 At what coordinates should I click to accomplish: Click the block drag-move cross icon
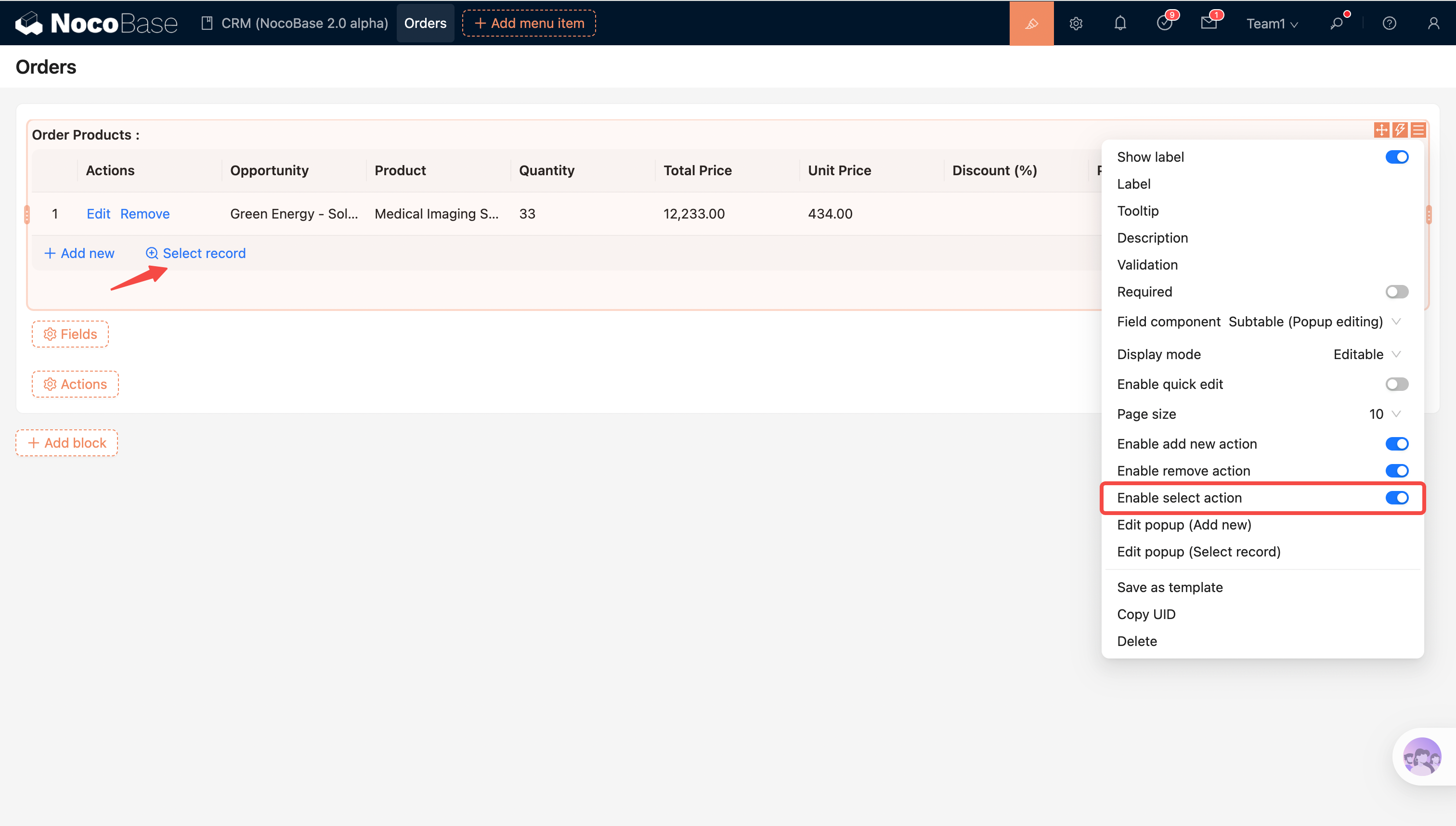pos(1381,130)
